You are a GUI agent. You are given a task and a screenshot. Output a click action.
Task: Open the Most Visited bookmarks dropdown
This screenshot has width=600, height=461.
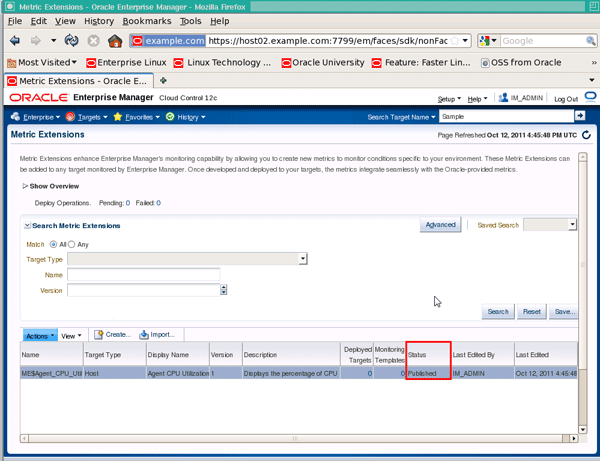tap(42, 62)
